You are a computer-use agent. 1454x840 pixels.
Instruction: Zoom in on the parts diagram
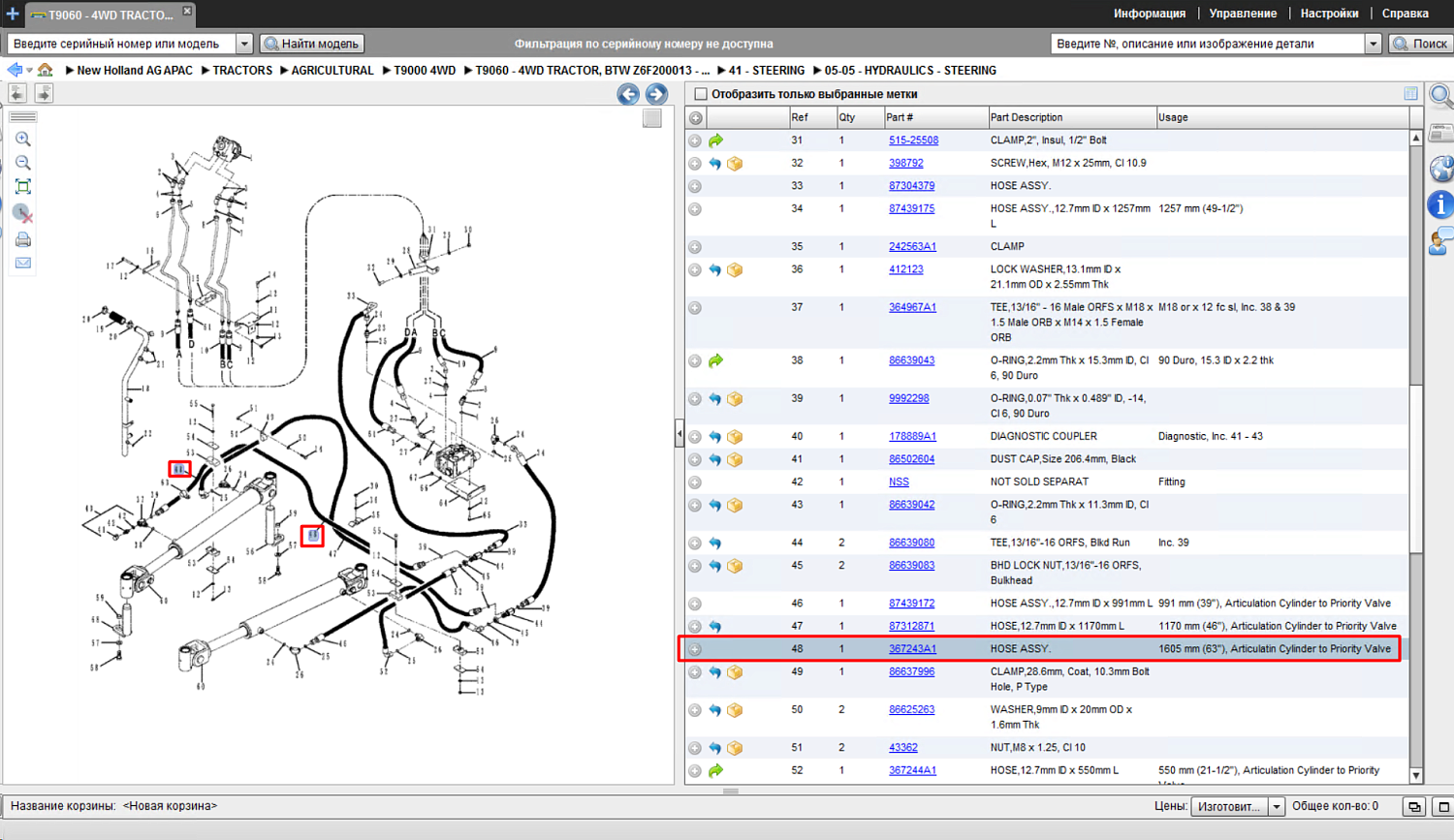tap(23, 140)
